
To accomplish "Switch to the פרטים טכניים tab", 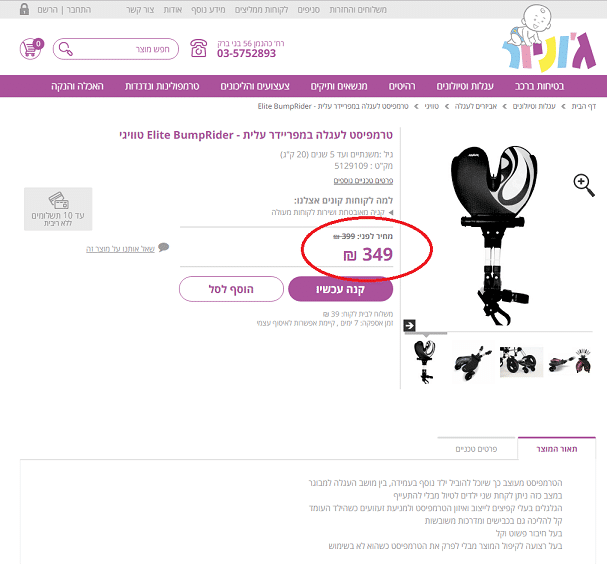I will click(x=477, y=449).
